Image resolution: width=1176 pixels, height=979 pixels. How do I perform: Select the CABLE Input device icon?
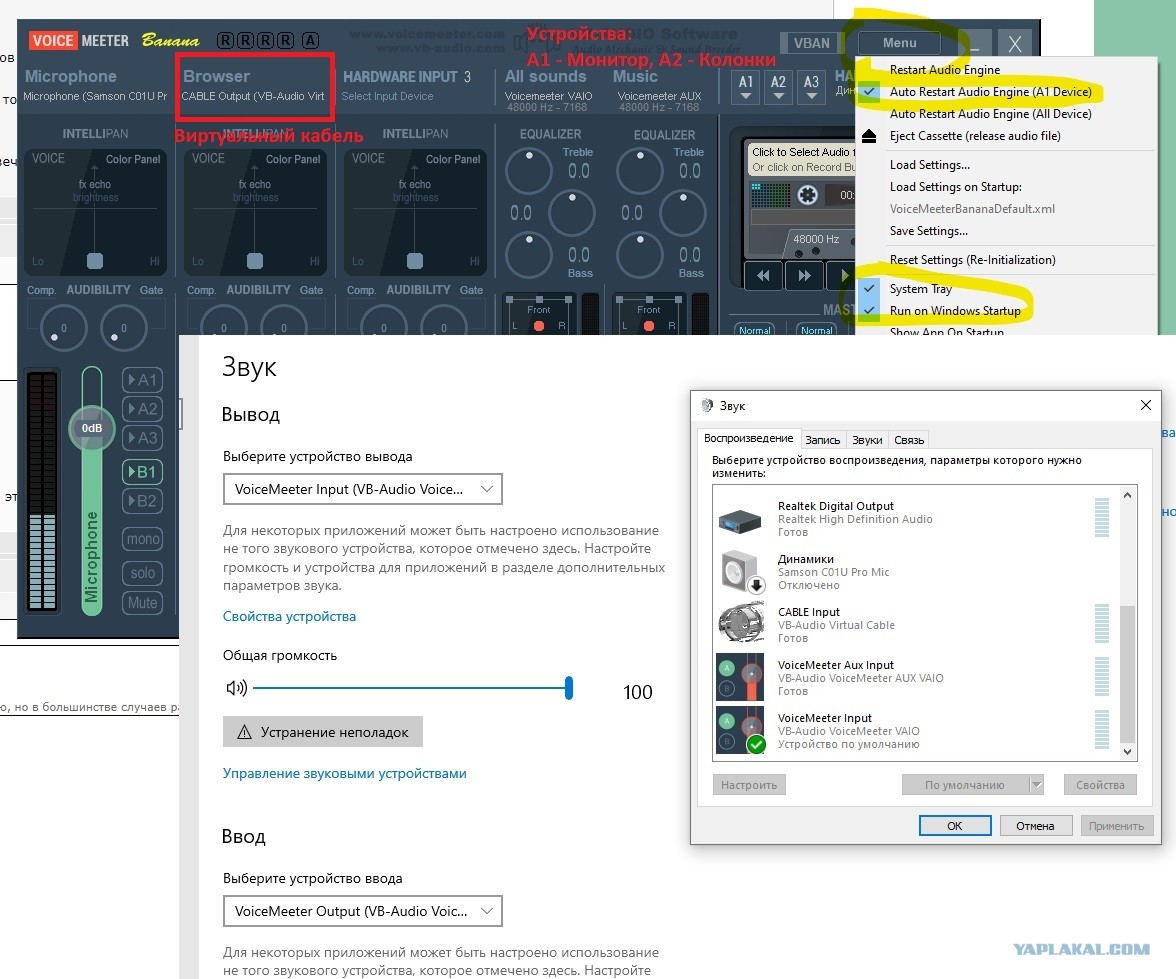tap(741, 624)
